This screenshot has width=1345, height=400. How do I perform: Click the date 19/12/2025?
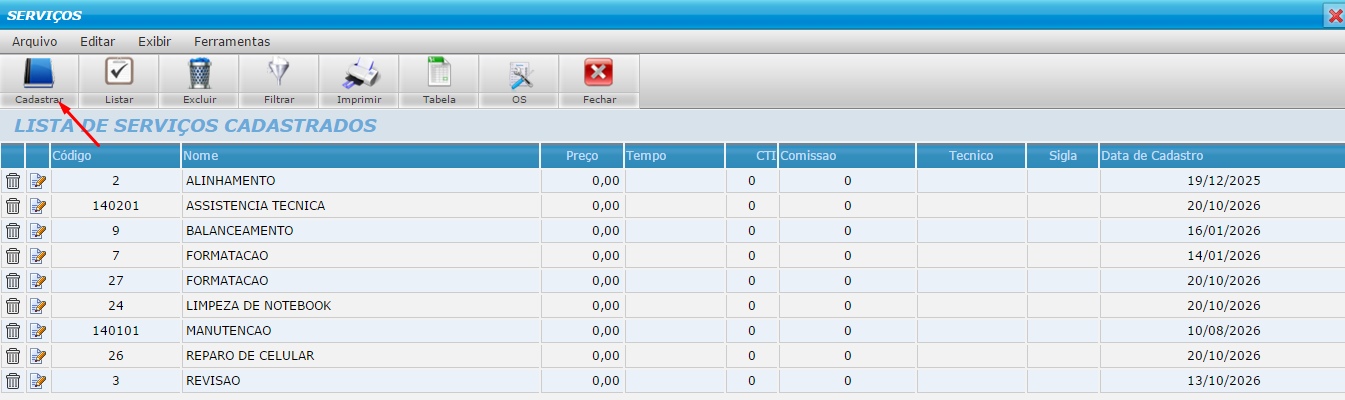(1224, 181)
